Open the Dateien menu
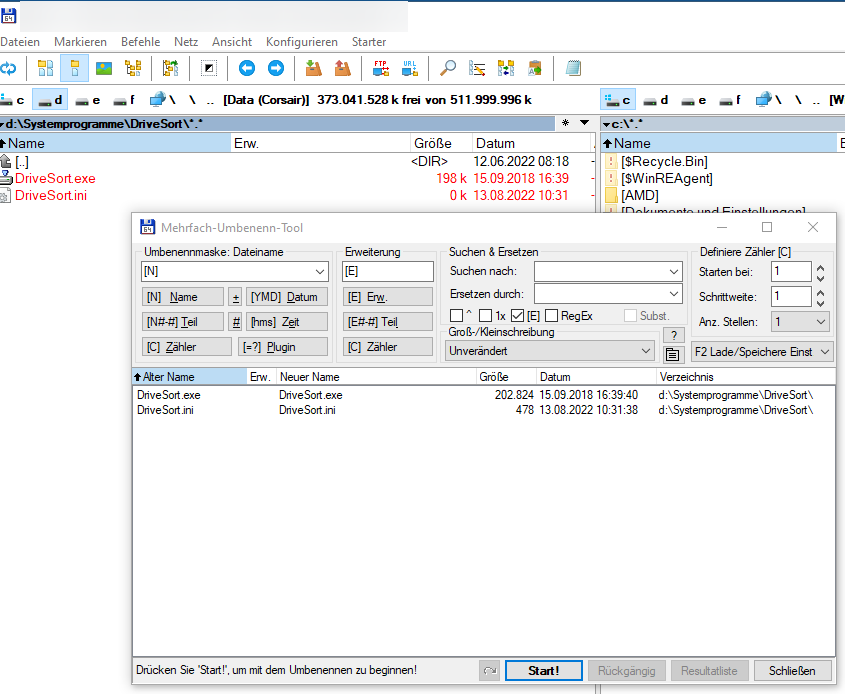The width and height of the screenshot is (845, 694). (x=20, y=42)
